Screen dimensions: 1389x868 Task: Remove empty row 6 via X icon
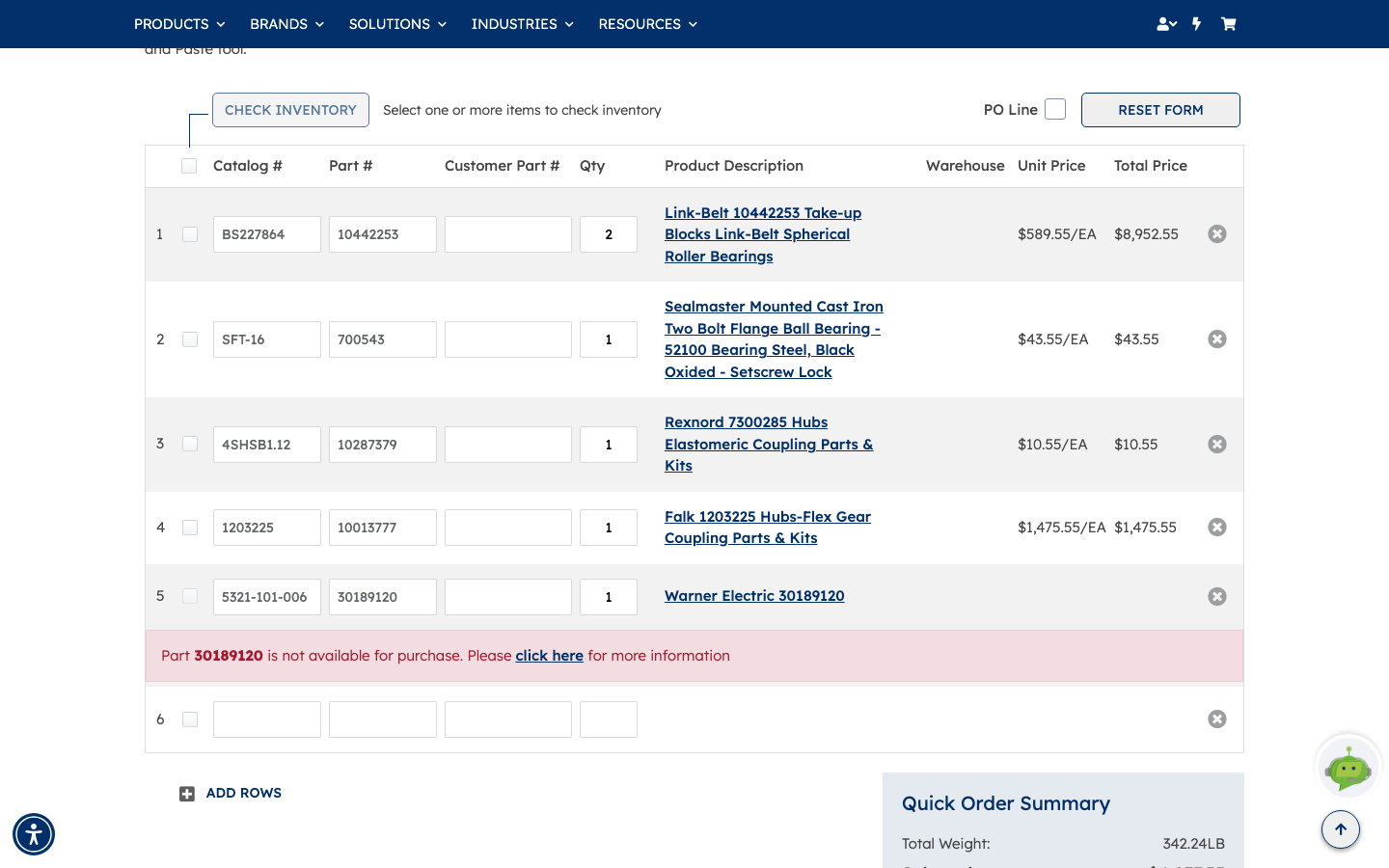1217,719
